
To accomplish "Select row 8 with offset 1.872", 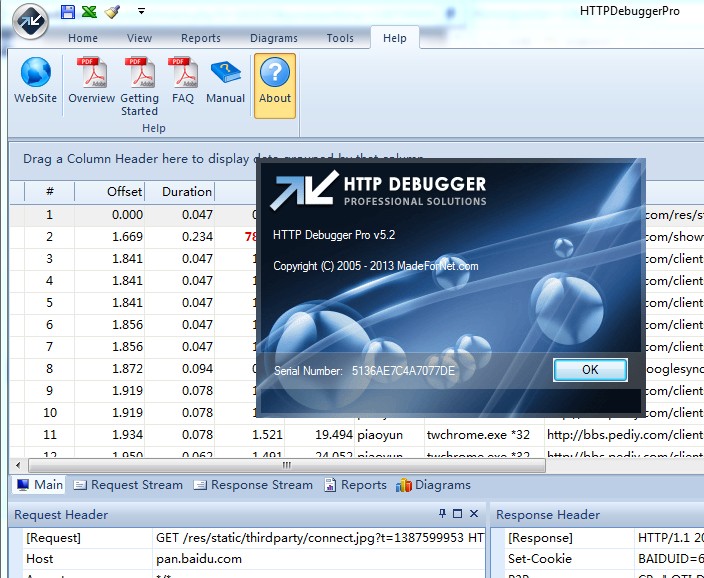I will (x=133, y=369).
